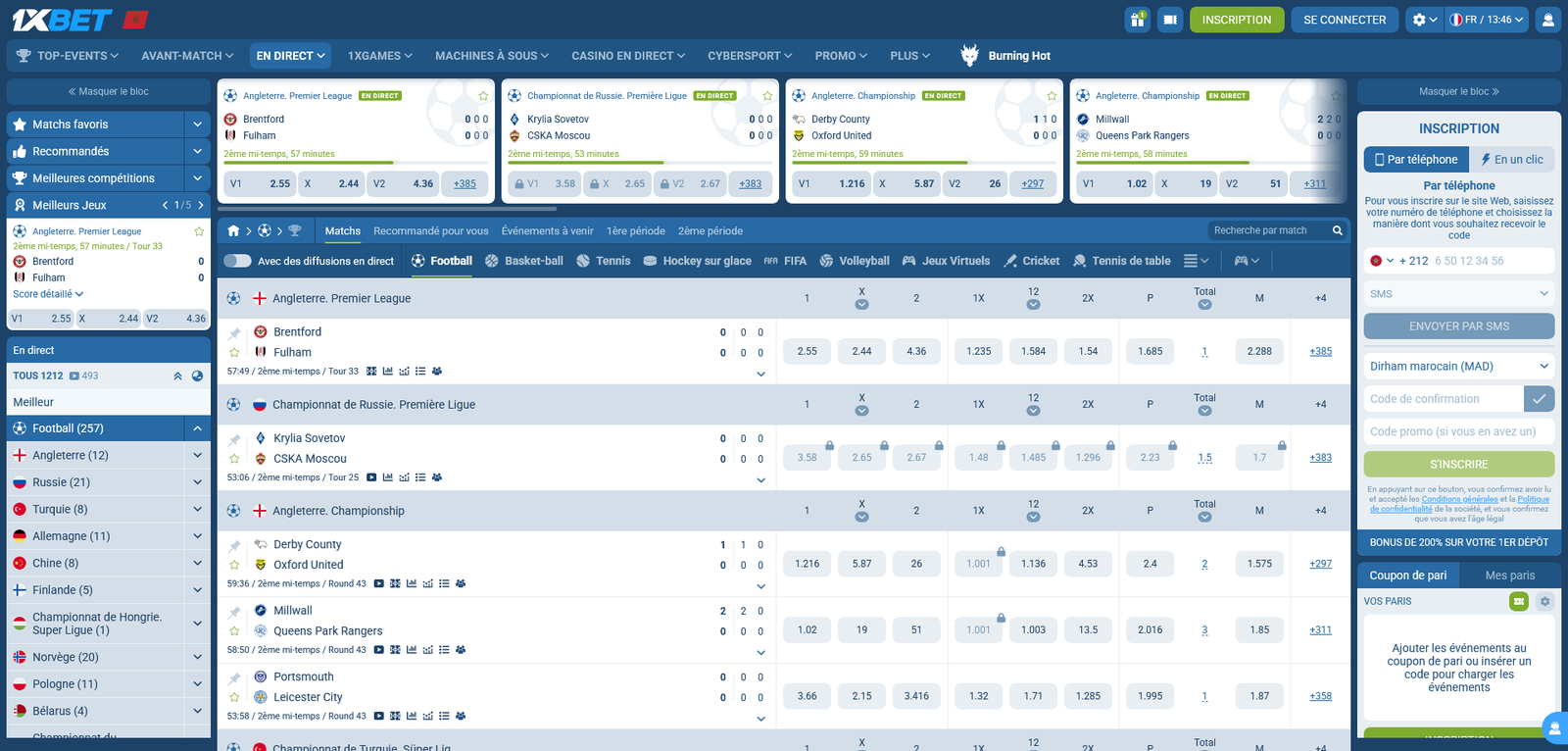Favorite the Derby County top card star
Screen dimensions: 1568x751
(x=1052, y=96)
